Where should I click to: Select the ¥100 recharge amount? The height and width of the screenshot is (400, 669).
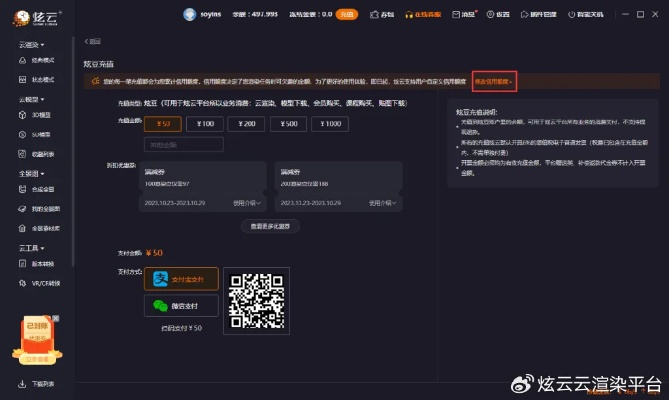coord(205,123)
